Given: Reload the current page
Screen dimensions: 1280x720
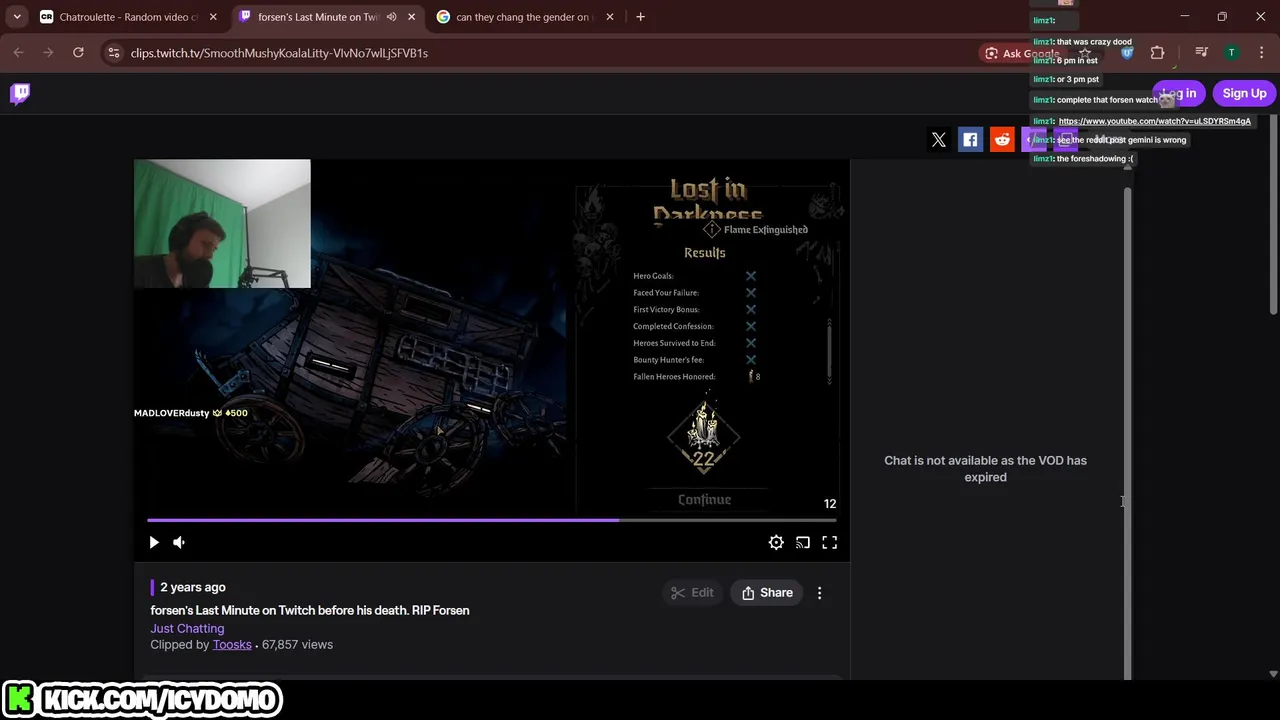Looking at the screenshot, I should [x=78, y=53].
